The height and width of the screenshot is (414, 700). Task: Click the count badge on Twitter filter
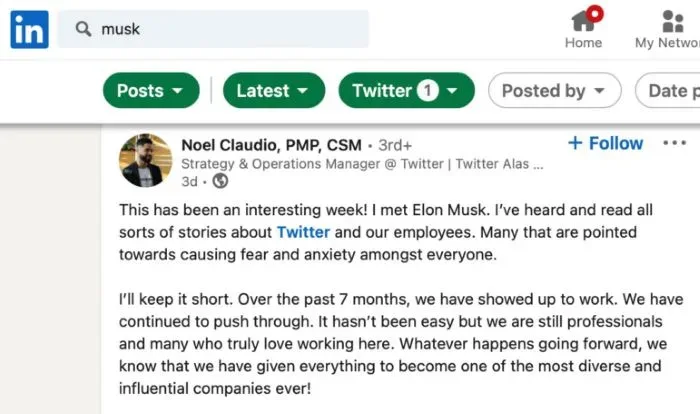coord(428,91)
